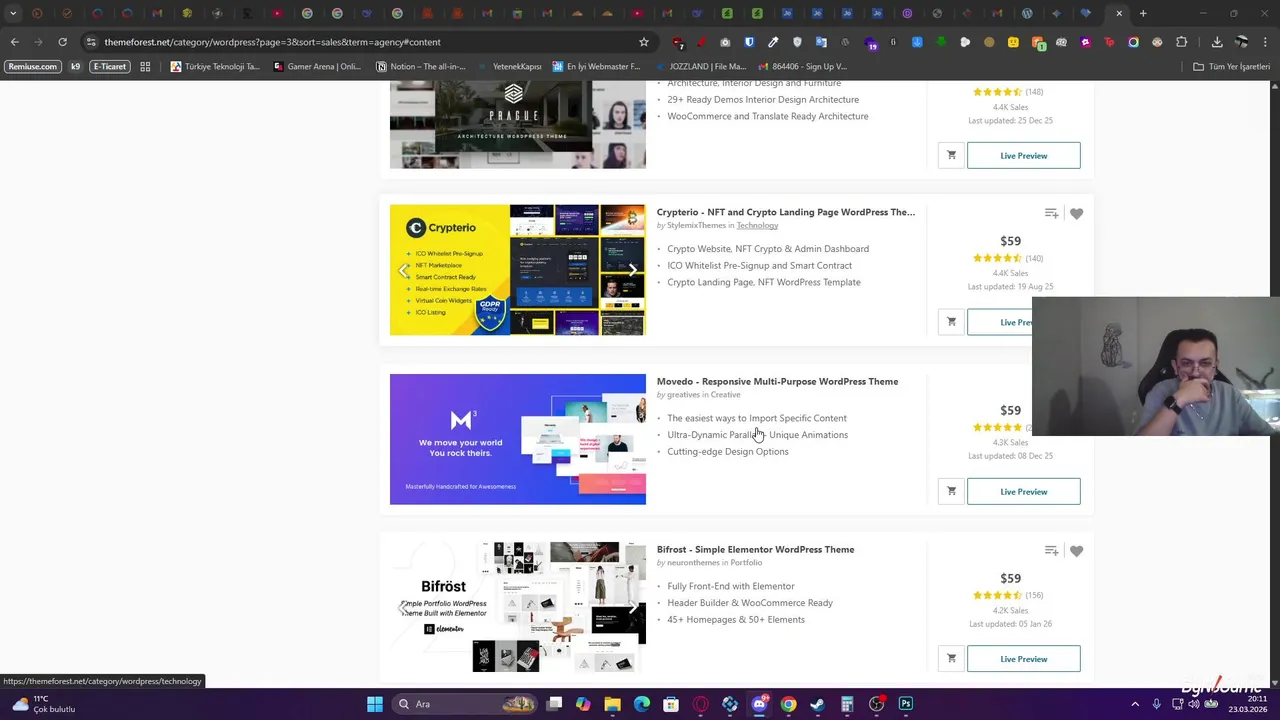Add Movedo theme to cart
The width and height of the screenshot is (1280, 720).
951,491
